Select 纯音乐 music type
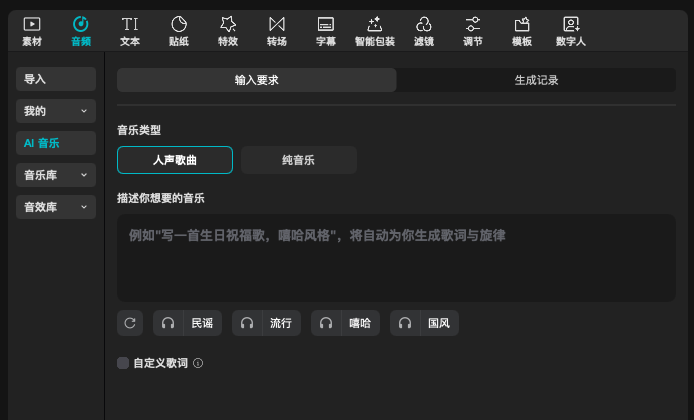 299,160
